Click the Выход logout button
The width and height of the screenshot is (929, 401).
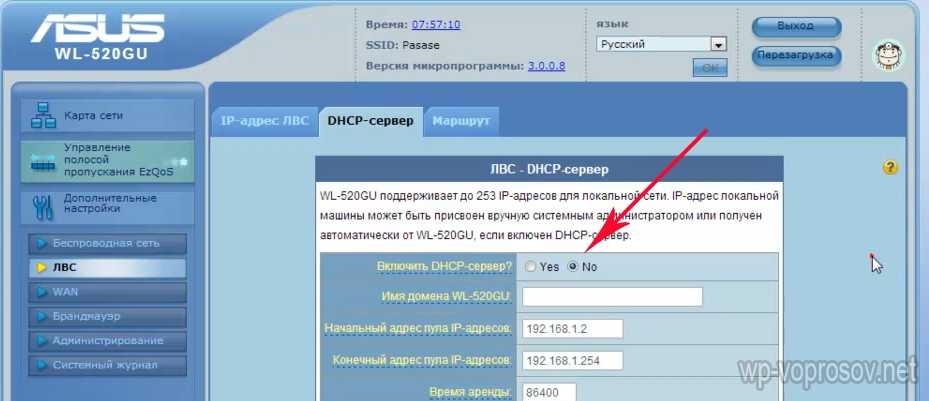(x=796, y=26)
